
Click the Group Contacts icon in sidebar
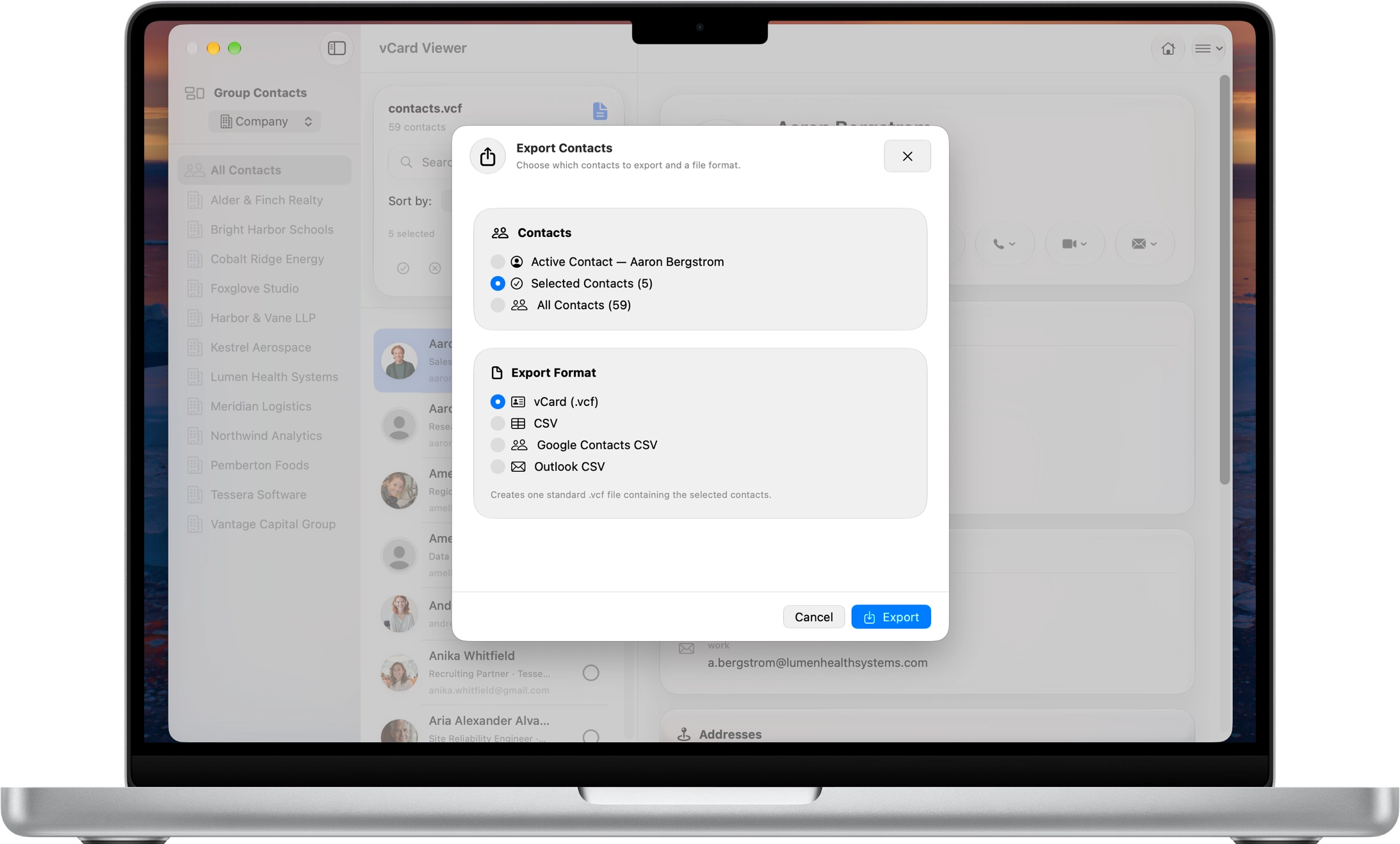coord(194,93)
